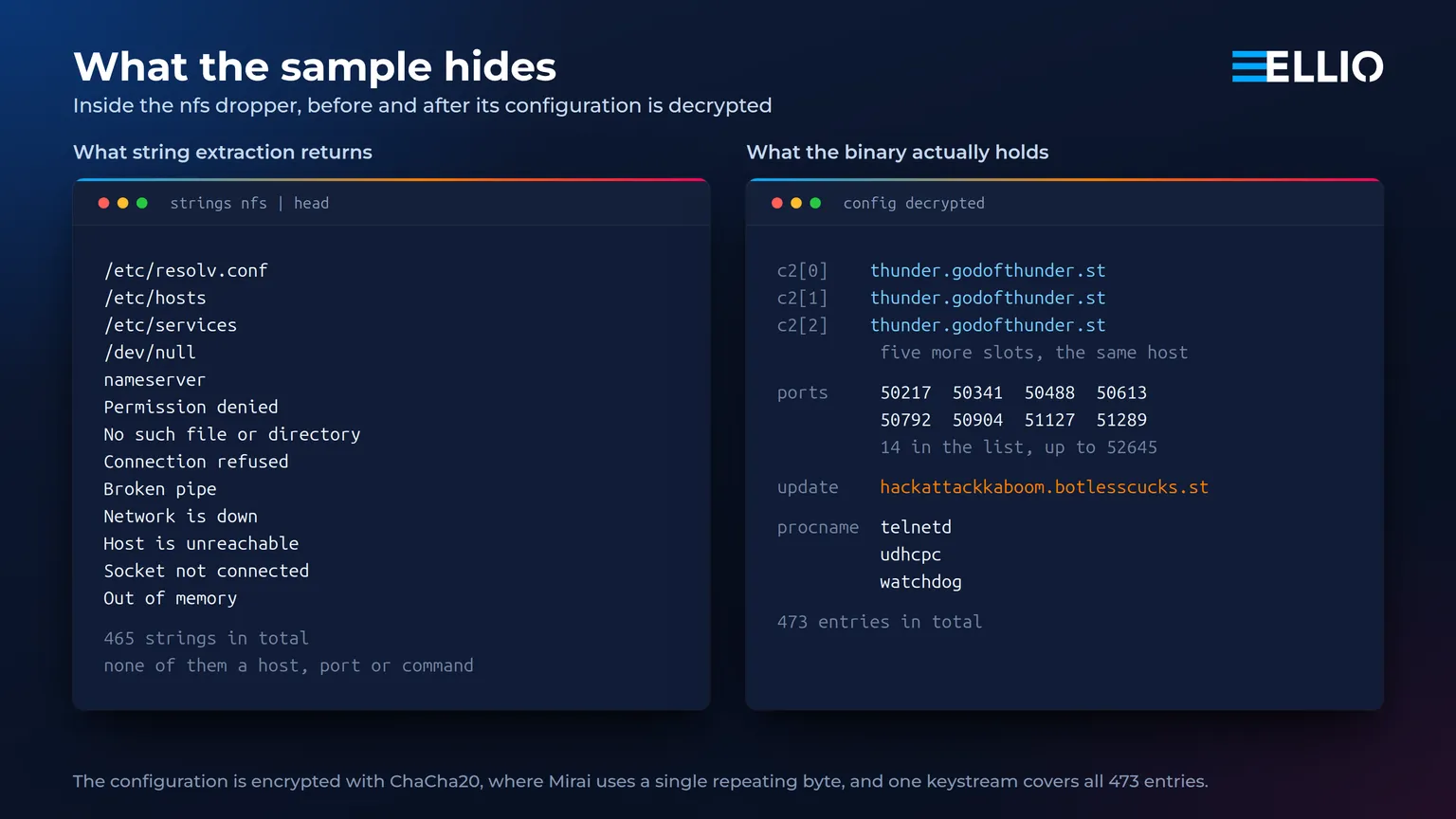The width and height of the screenshot is (1456, 819).
Task: Click the hackattackkaboom.botlesscucks.st update host
Action: pyautogui.click(x=1045, y=487)
